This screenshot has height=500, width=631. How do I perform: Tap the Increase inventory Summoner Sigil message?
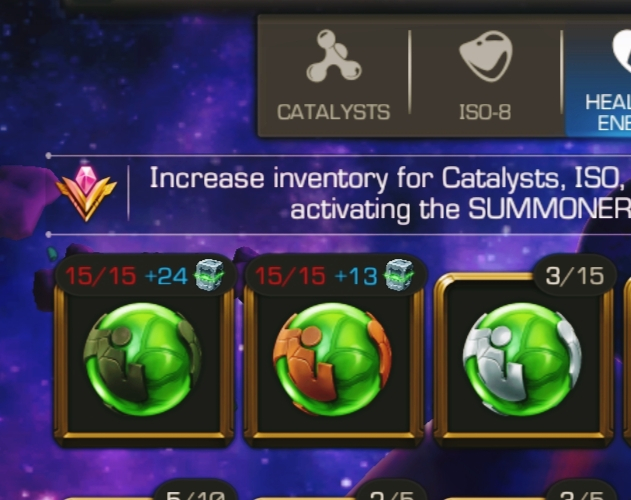tap(390, 194)
